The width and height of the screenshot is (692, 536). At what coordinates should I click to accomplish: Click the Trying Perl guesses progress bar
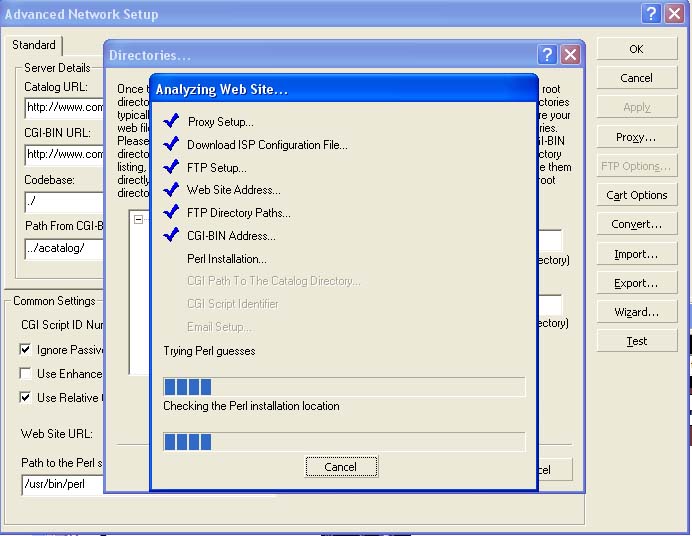coord(343,387)
